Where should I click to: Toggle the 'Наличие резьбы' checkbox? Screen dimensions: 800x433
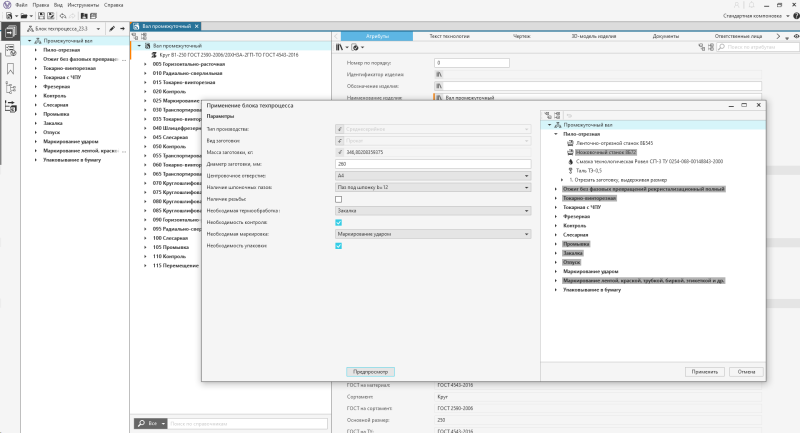click(x=339, y=199)
